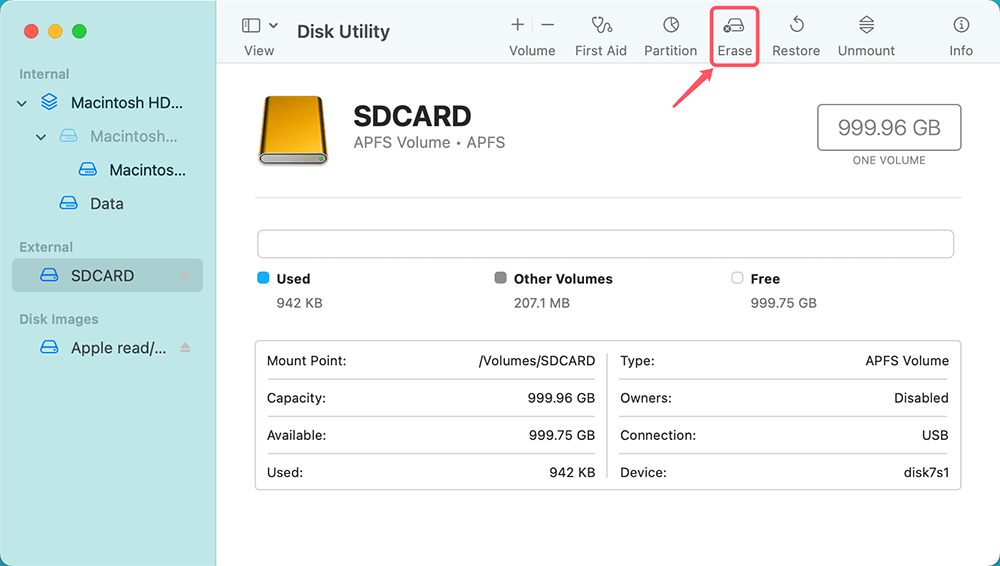Image resolution: width=1000 pixels, height=566 pixels.
Task: Click the Erase toolbar icon
Action: point(734,26)
